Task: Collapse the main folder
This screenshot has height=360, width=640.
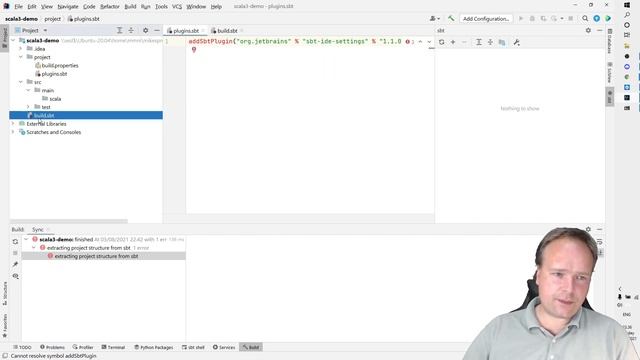Action: click(x=29, y=90)
